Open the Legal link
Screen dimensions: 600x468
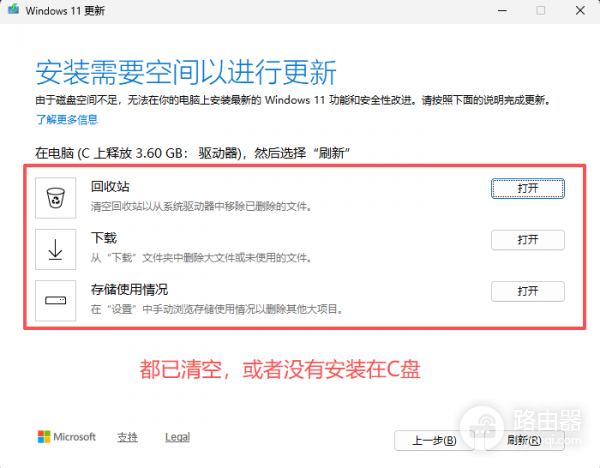tap(178, 437)
